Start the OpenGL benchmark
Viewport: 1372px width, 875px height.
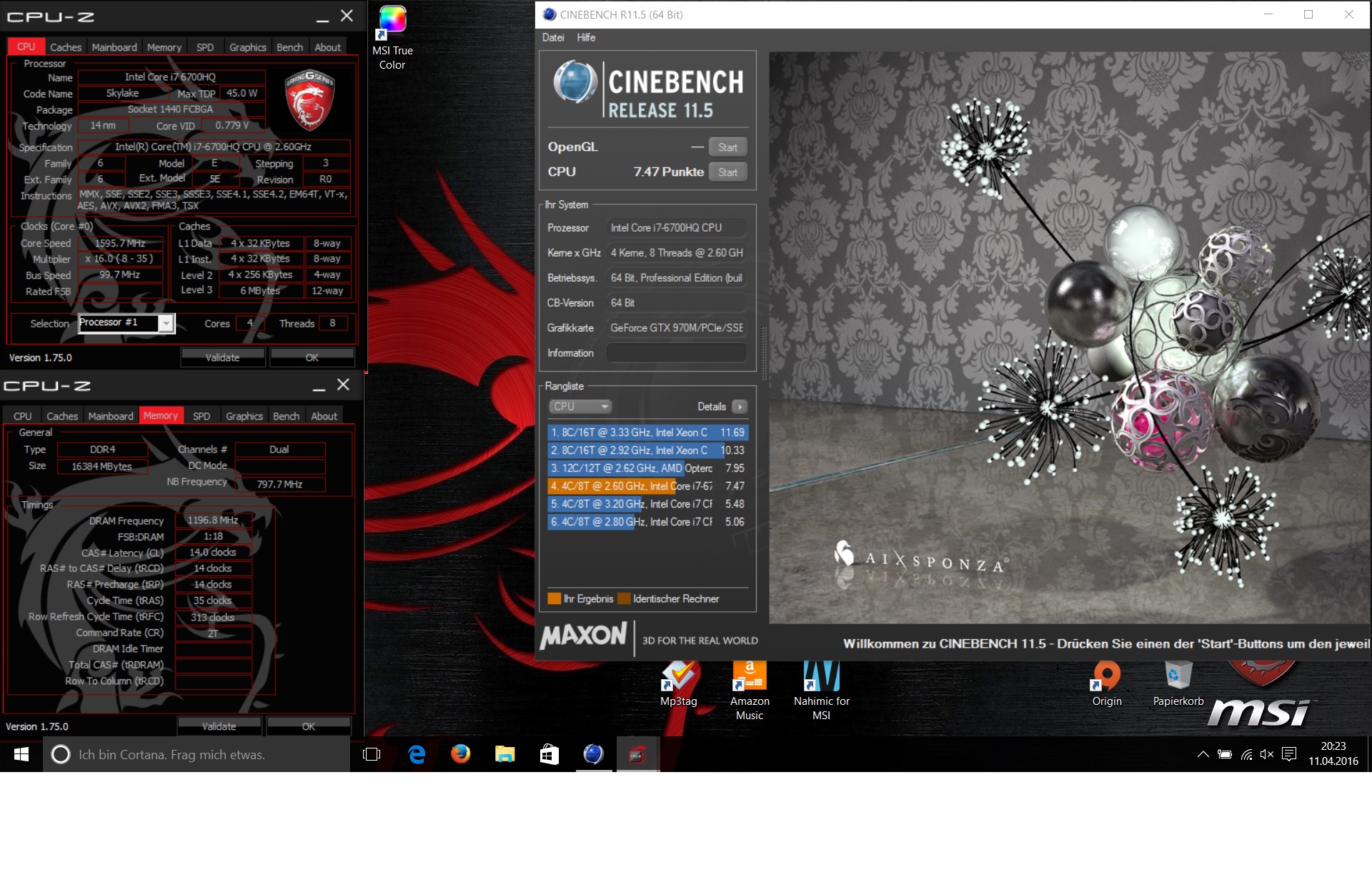[x=728, y=147]
